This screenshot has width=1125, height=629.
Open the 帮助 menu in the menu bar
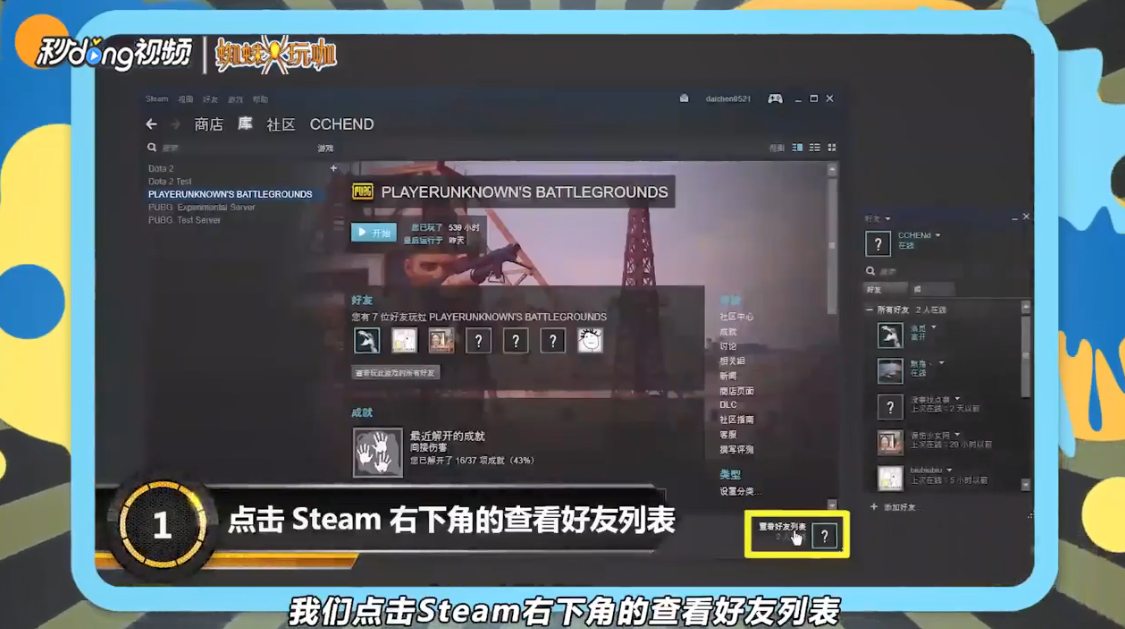[x=260, y=99]
